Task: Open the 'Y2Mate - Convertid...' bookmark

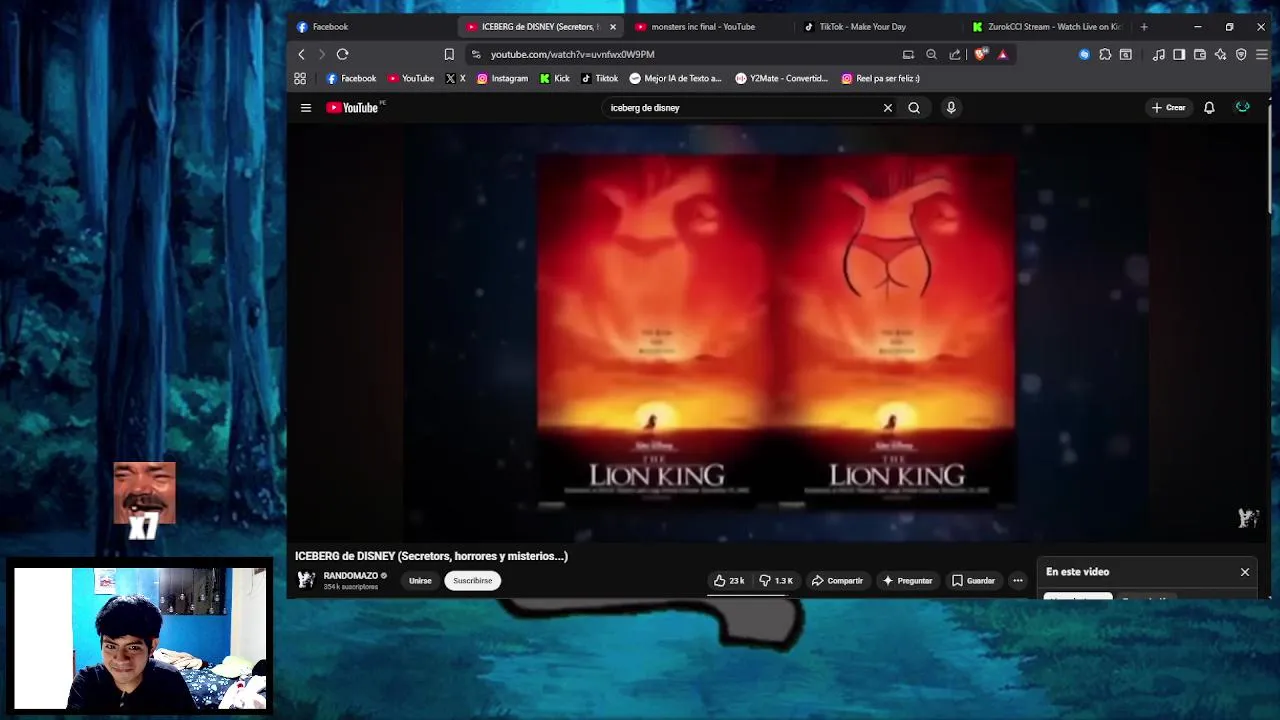Action: [x=781, y=78]
